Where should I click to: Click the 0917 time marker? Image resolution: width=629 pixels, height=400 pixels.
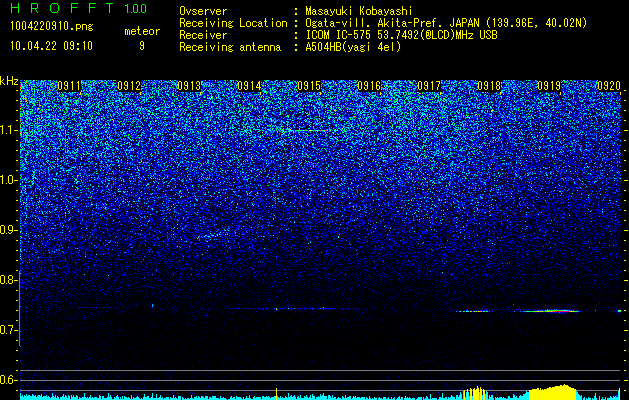tap(429, 86)
